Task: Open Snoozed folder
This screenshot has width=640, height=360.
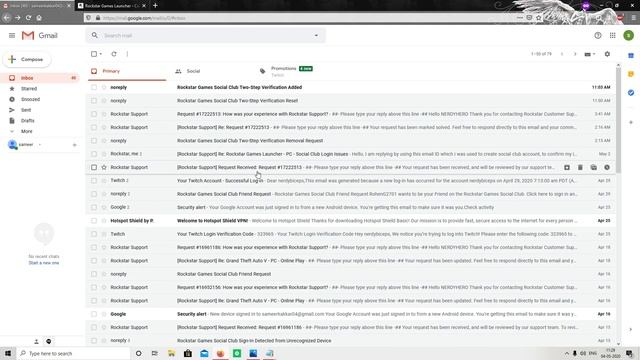Action: tap(30, 99)
